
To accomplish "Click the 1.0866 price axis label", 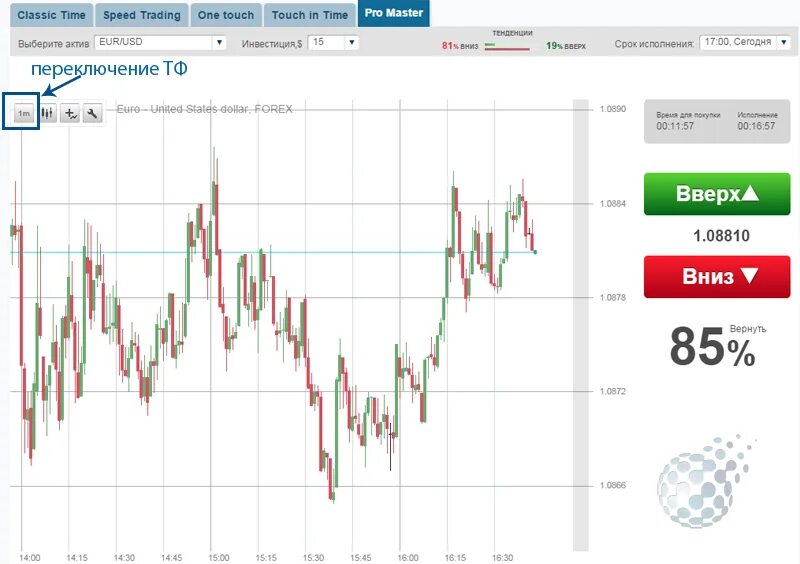I will (612, 485).
